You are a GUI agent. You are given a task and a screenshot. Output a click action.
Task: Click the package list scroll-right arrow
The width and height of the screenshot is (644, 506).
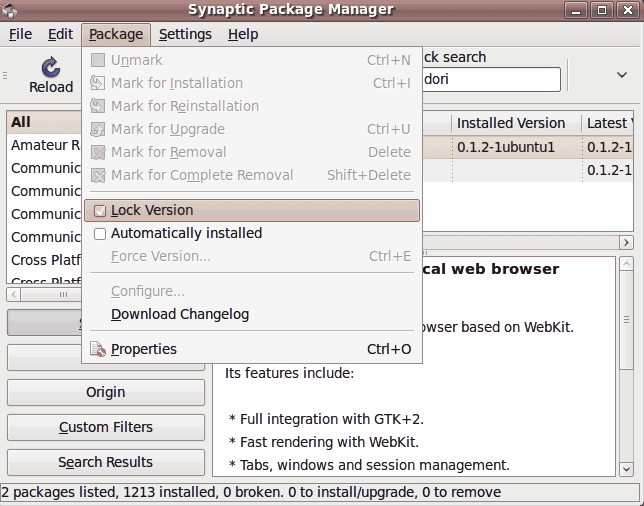point(626,242)
